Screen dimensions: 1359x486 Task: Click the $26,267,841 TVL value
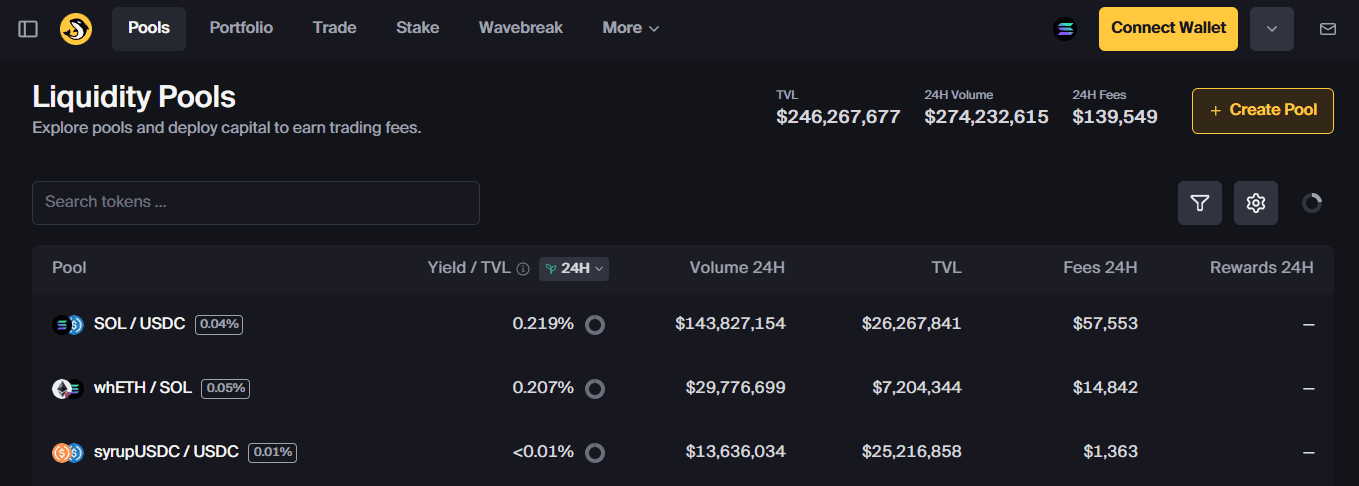912,324
